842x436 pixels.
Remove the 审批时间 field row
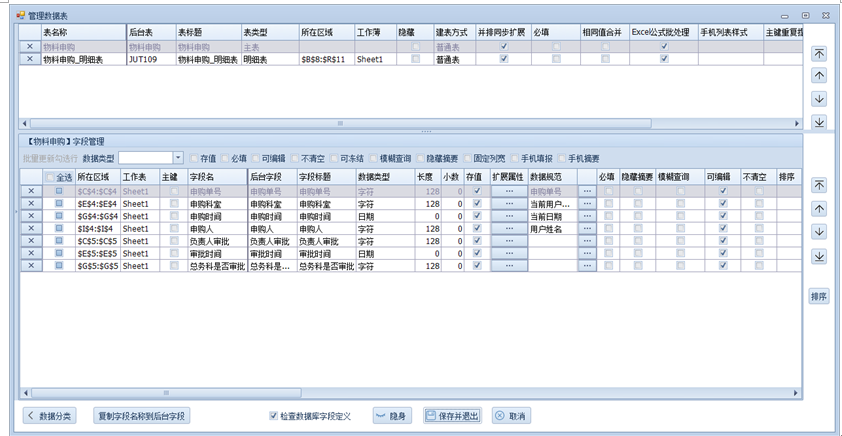(30, 254)
